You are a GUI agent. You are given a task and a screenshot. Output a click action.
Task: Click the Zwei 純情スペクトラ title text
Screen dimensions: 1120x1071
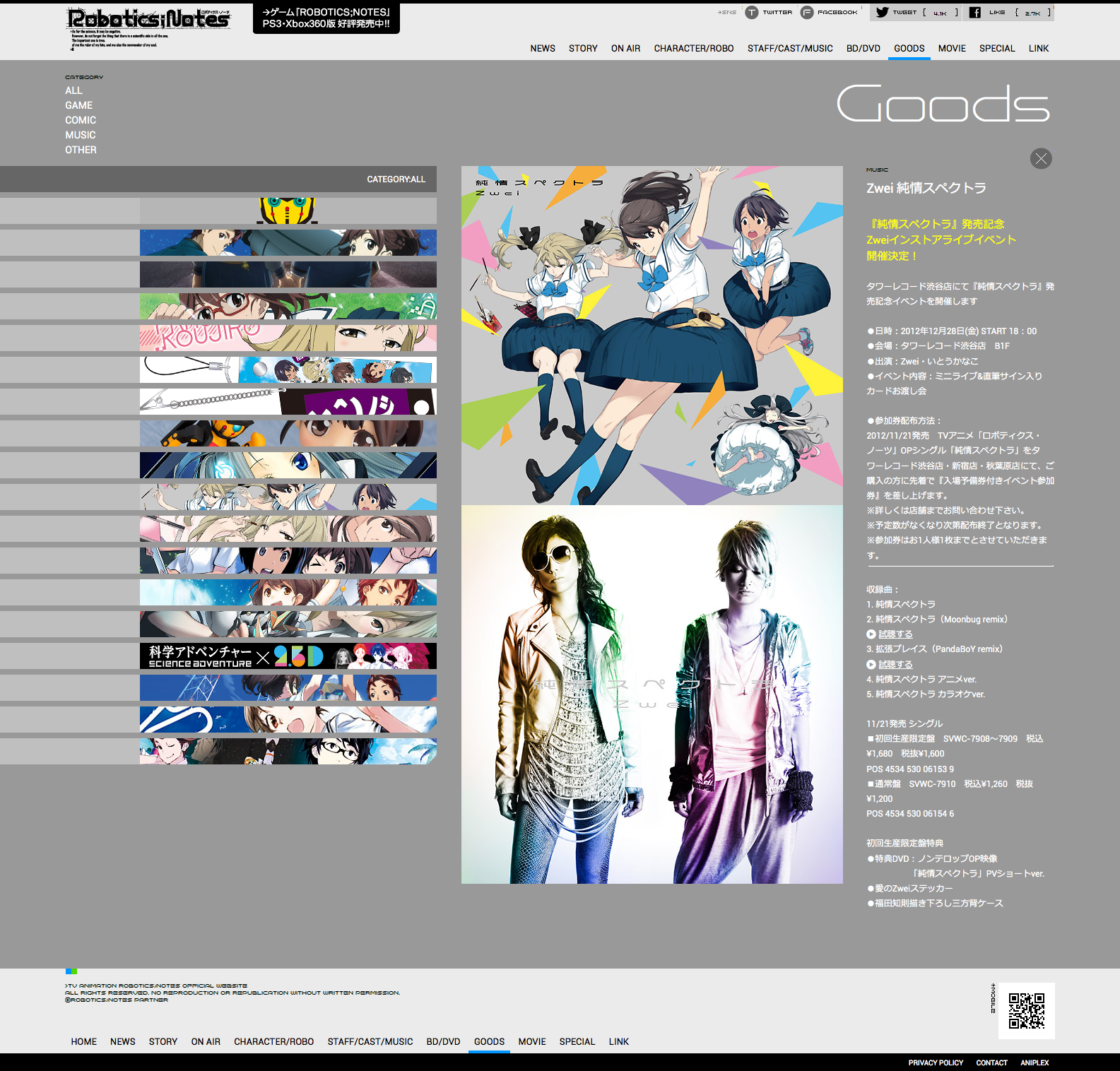926,188
